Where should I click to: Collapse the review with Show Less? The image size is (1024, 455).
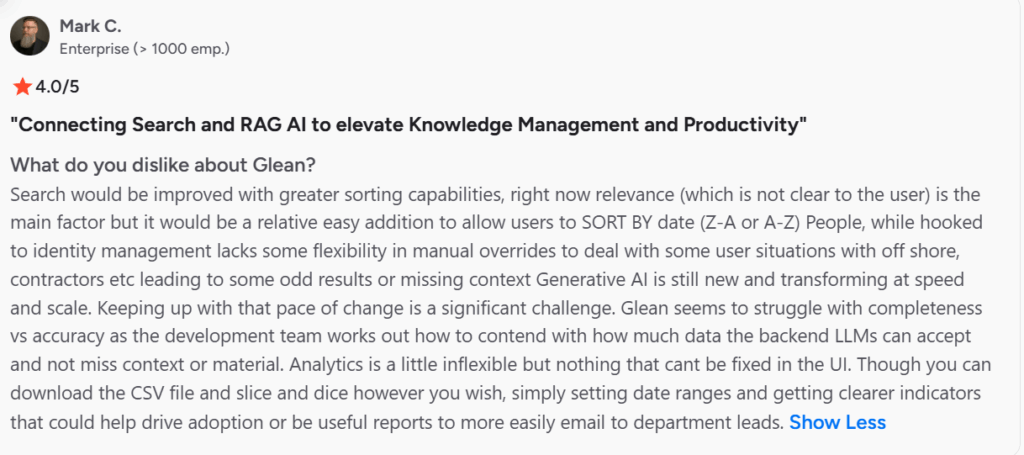tap(837, 422)
